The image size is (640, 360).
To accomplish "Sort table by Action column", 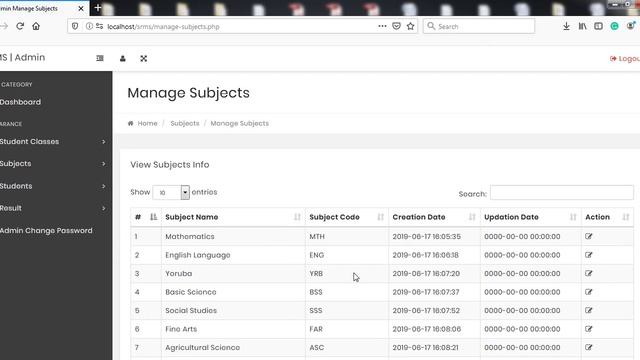I will click(x=607, y=217).
